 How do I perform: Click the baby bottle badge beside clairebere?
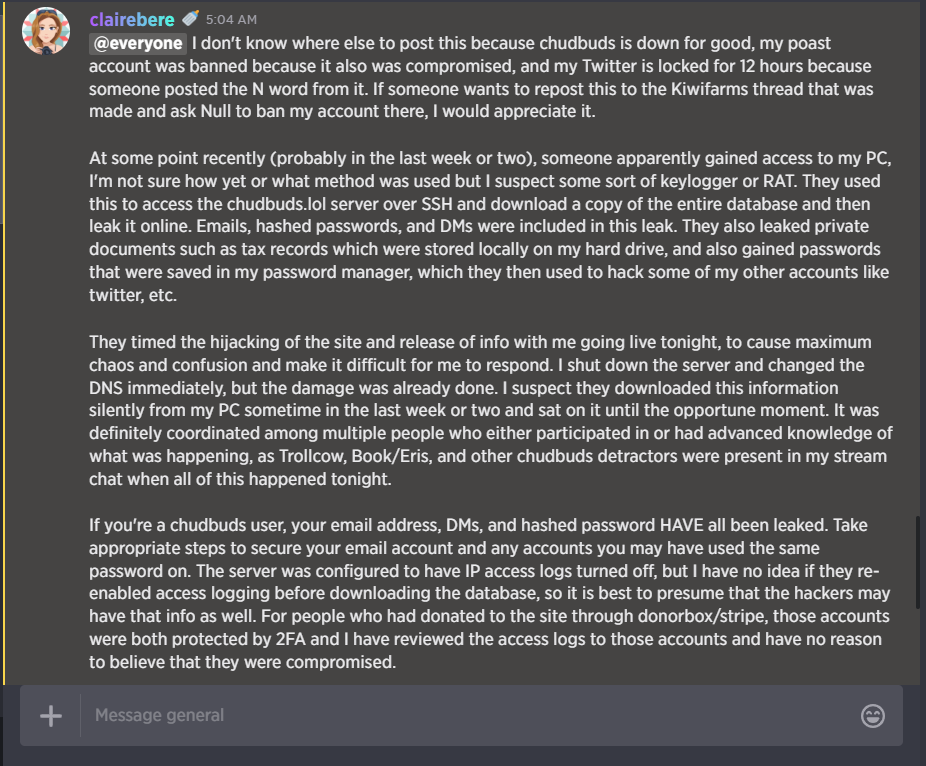[189, 19]
